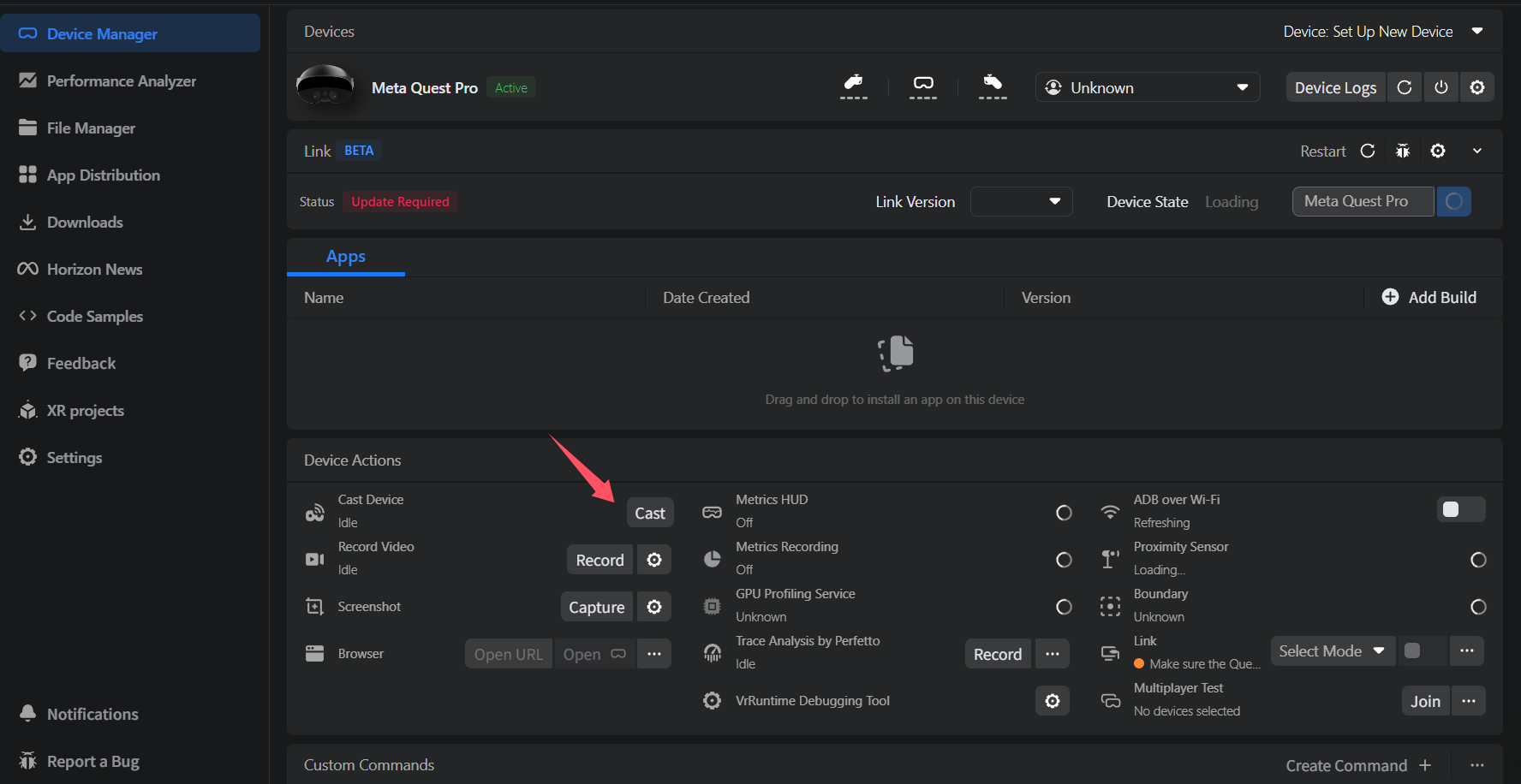
Task: Click the Cast button
Action: click(x=649, y=514)
